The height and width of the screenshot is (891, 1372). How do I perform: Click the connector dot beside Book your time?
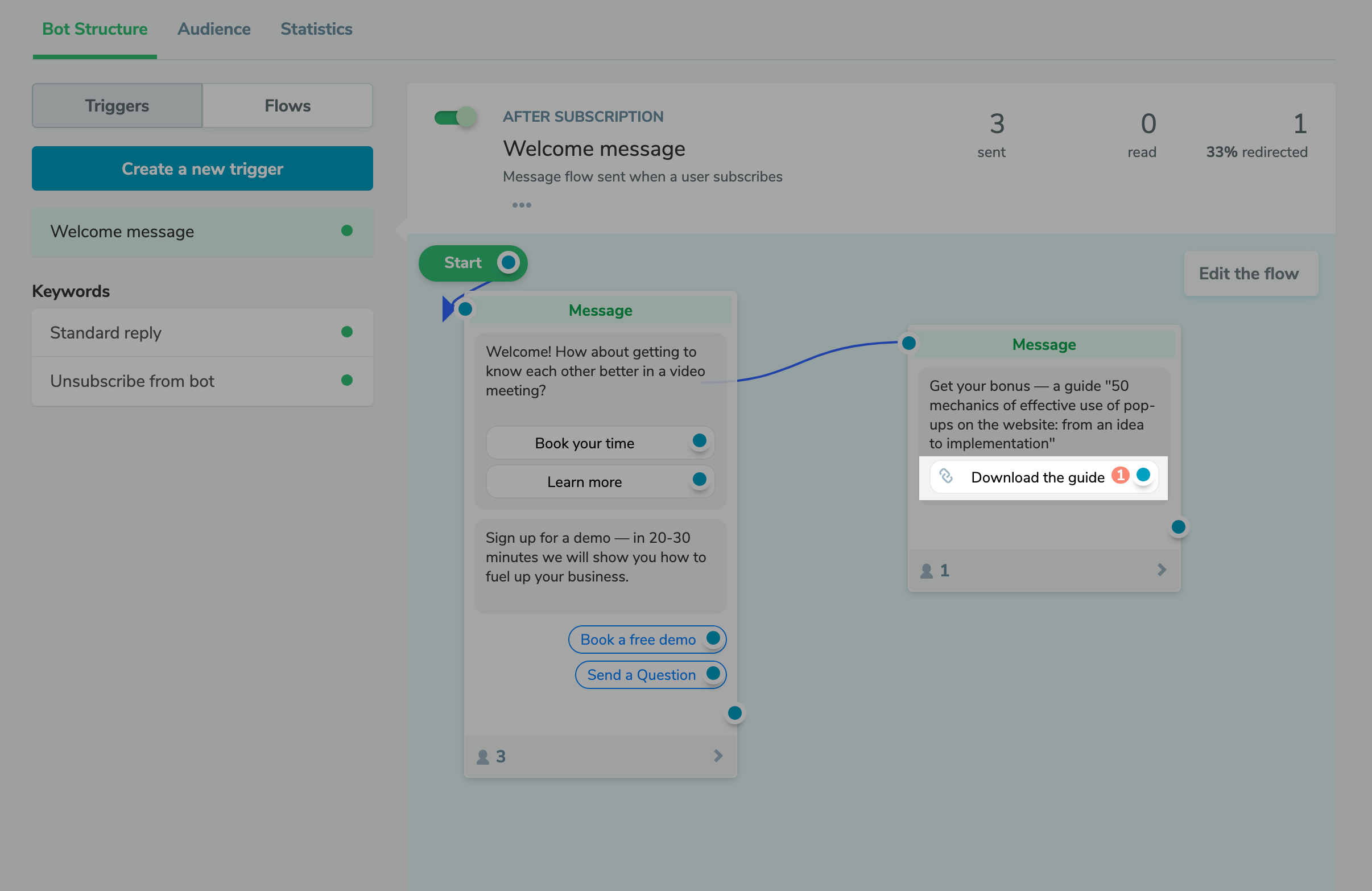699,441
